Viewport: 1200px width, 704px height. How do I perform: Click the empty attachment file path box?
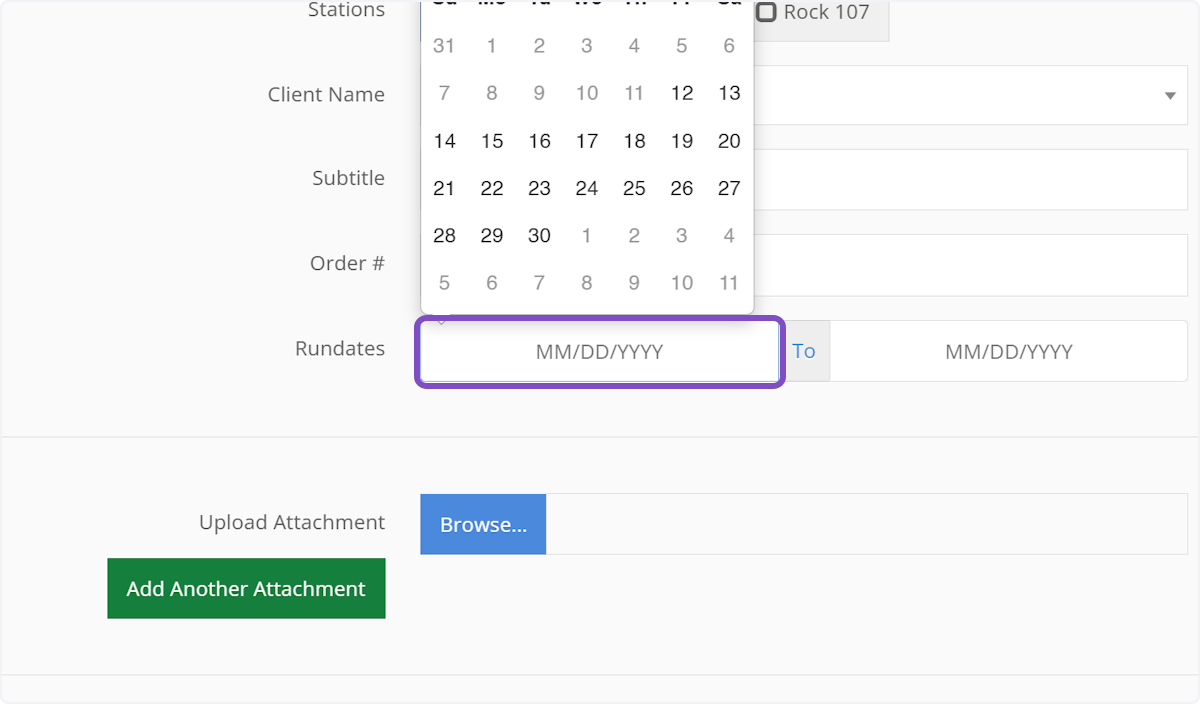866,524
